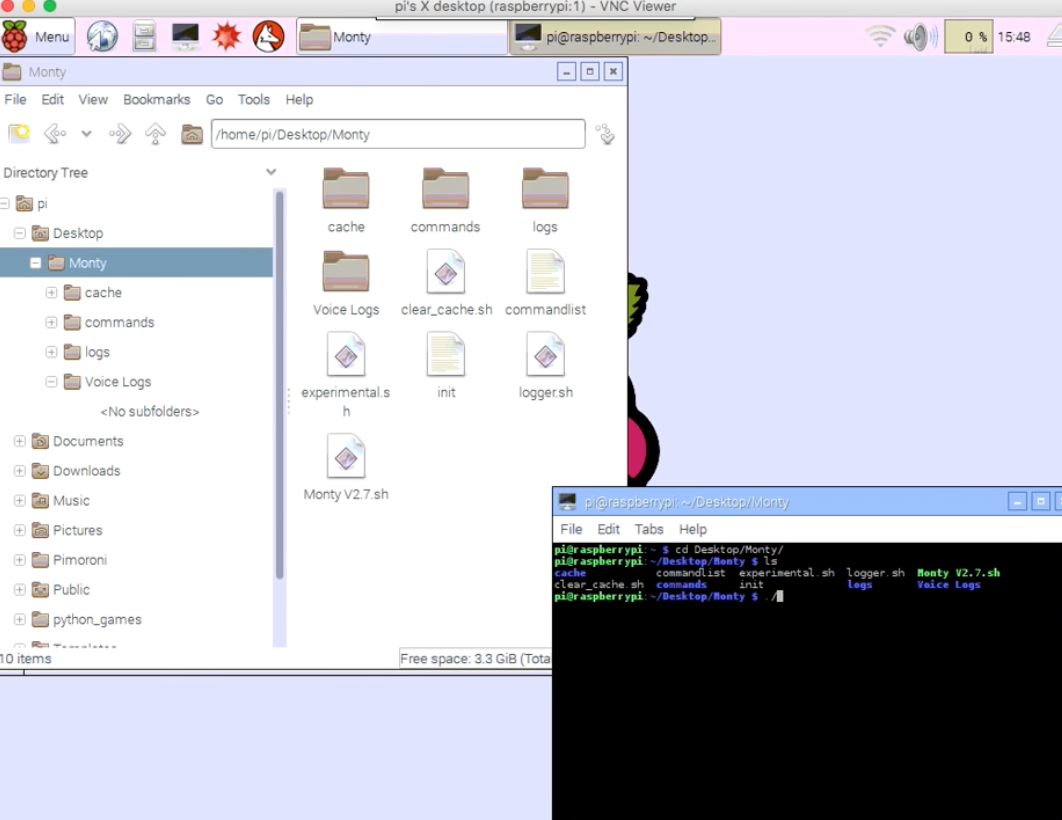The image size is (1062, 820).
Task: Select clear_cache.sh script file icon
Action: (x=446, y=272)
